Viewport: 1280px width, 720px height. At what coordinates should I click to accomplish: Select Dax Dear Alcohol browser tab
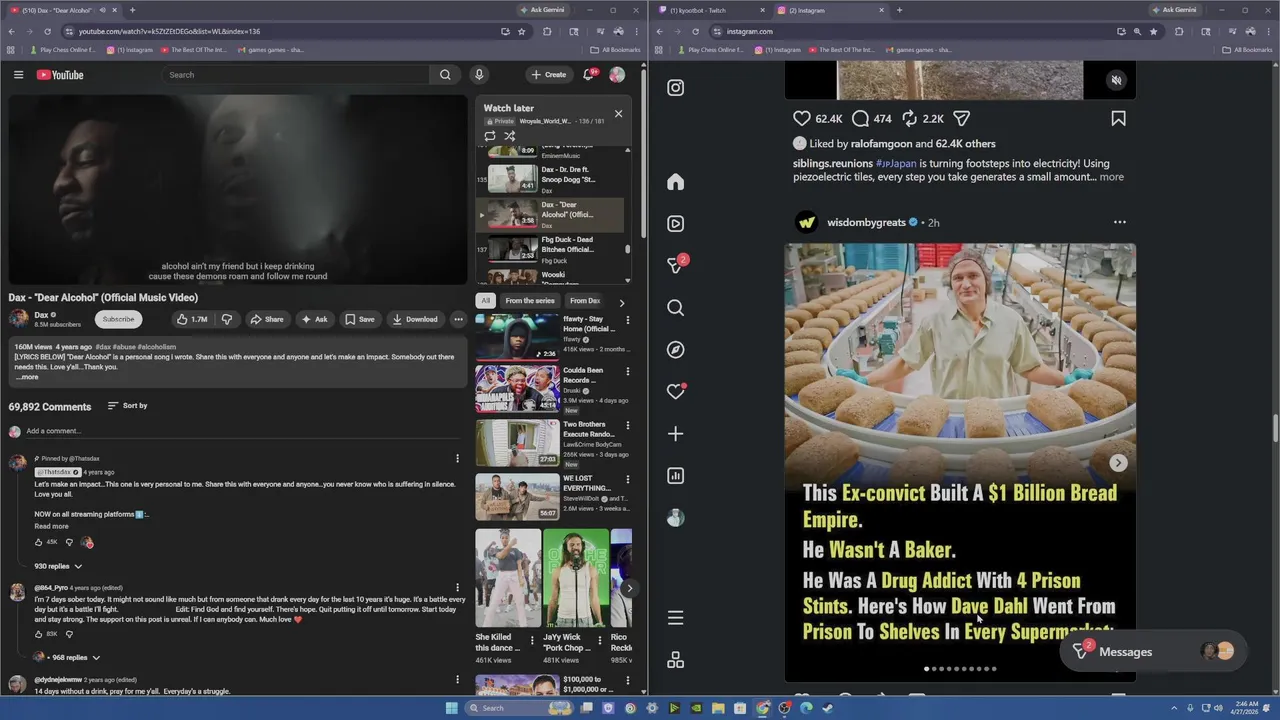tap(64, 10)
